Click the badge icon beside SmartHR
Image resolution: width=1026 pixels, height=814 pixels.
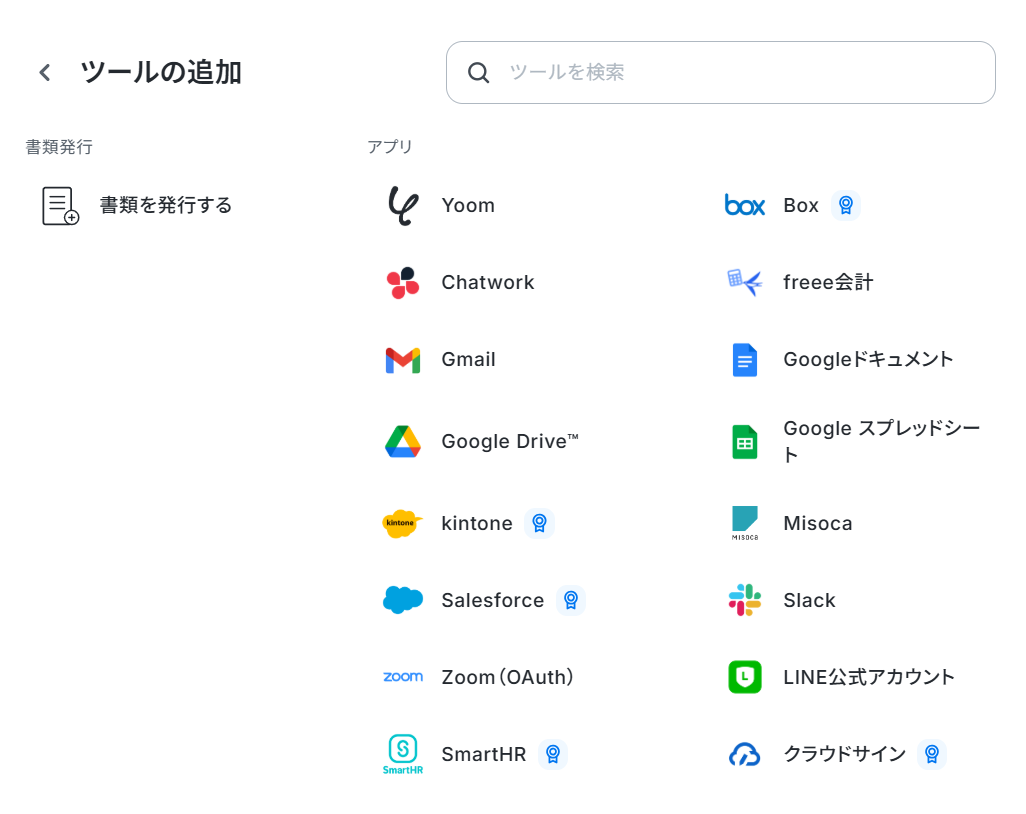tap(553, 754)
